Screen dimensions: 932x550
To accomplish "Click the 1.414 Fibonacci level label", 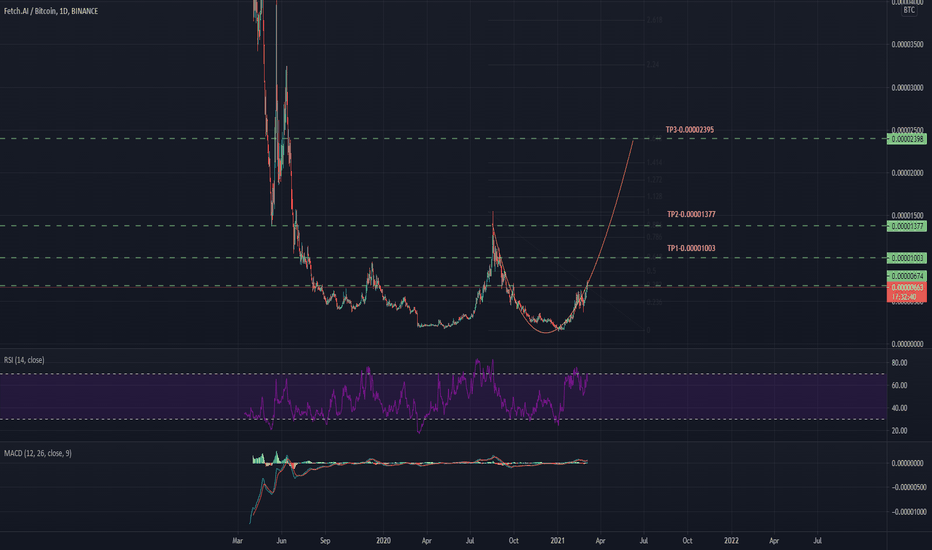I will [654, 162].
